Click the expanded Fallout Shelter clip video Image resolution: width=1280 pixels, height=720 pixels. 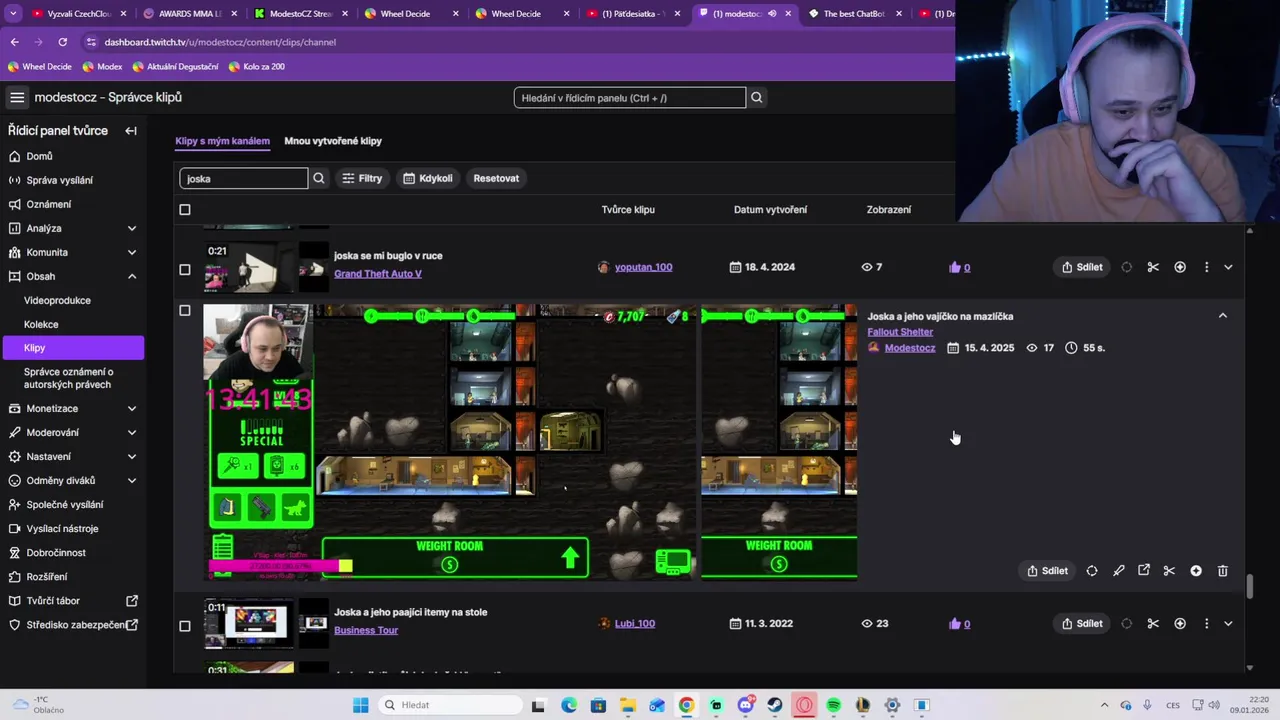coord(530,442)
